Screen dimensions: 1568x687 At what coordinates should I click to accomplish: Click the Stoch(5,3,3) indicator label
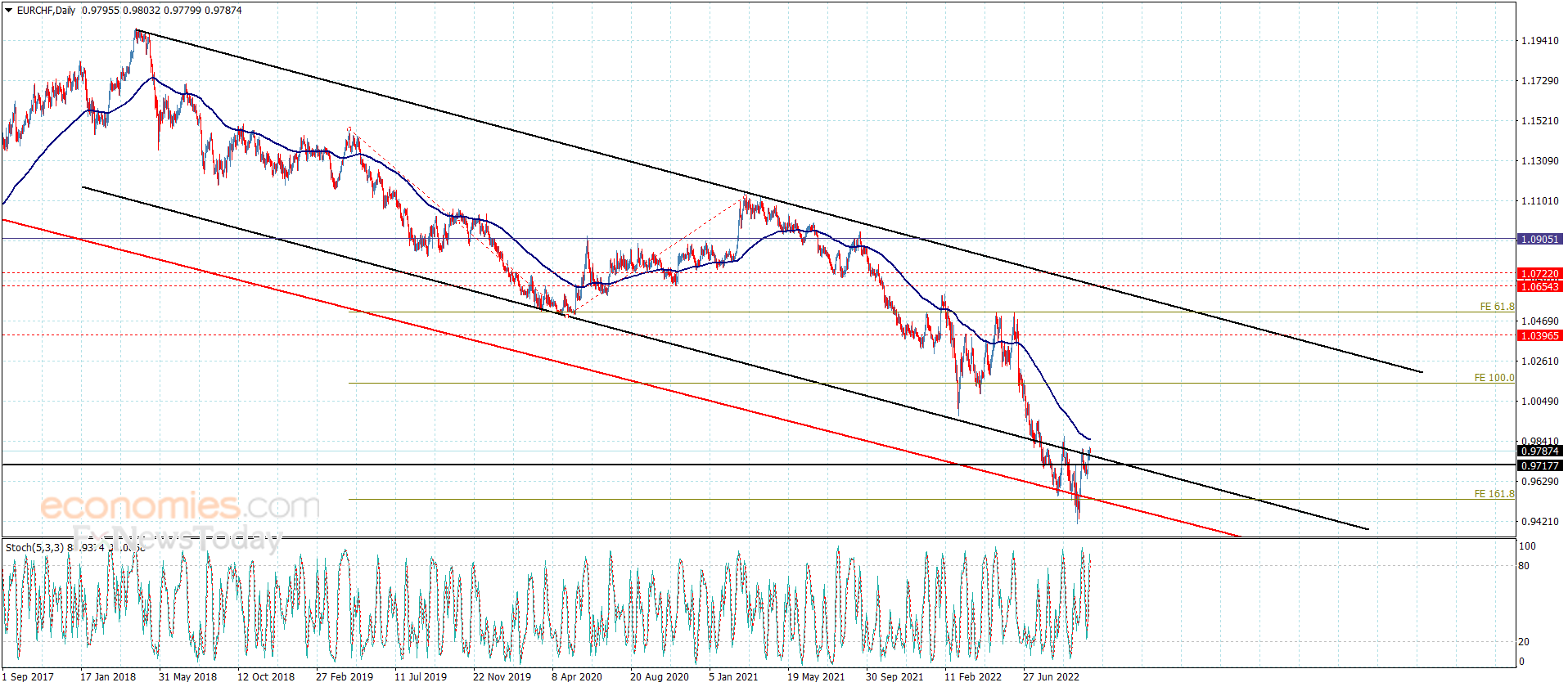[x=34, y=547]
